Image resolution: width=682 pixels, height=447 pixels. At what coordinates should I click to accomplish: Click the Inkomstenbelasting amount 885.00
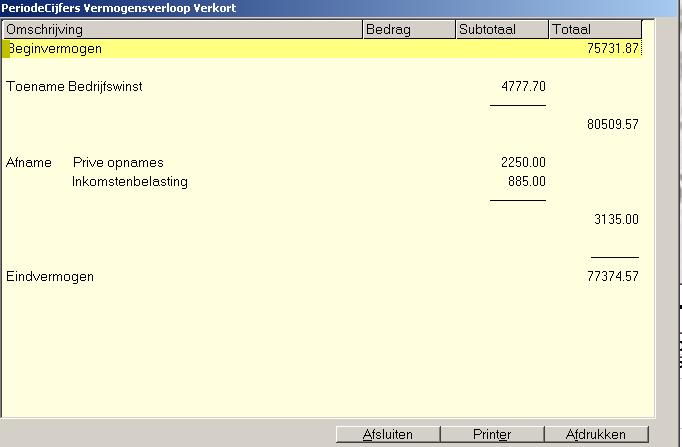[x=527, y=181]
